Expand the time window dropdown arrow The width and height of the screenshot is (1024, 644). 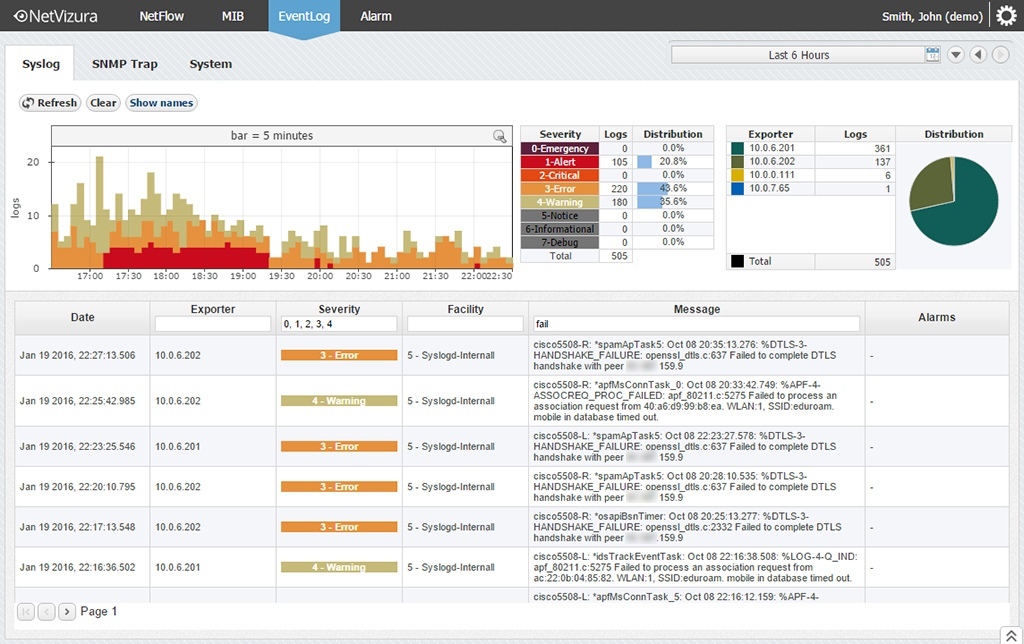pos(955,55)
